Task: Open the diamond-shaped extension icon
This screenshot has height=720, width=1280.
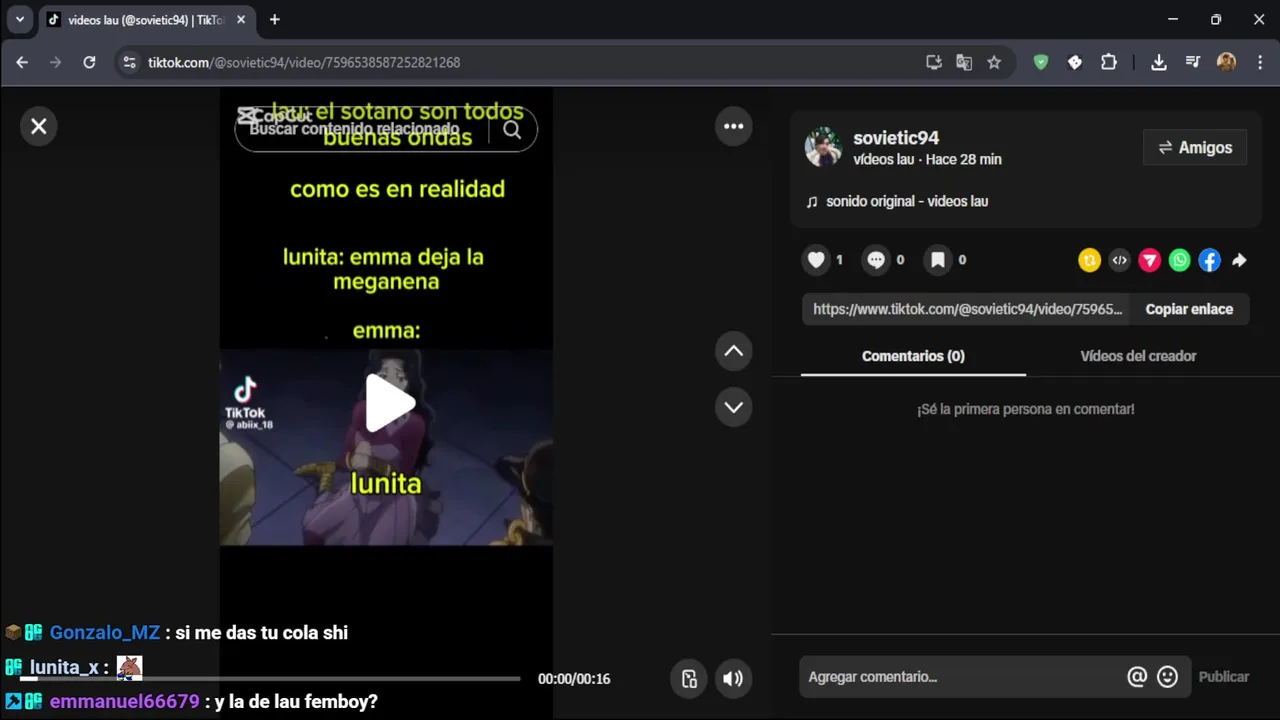Action: [x=1075, y=62]
